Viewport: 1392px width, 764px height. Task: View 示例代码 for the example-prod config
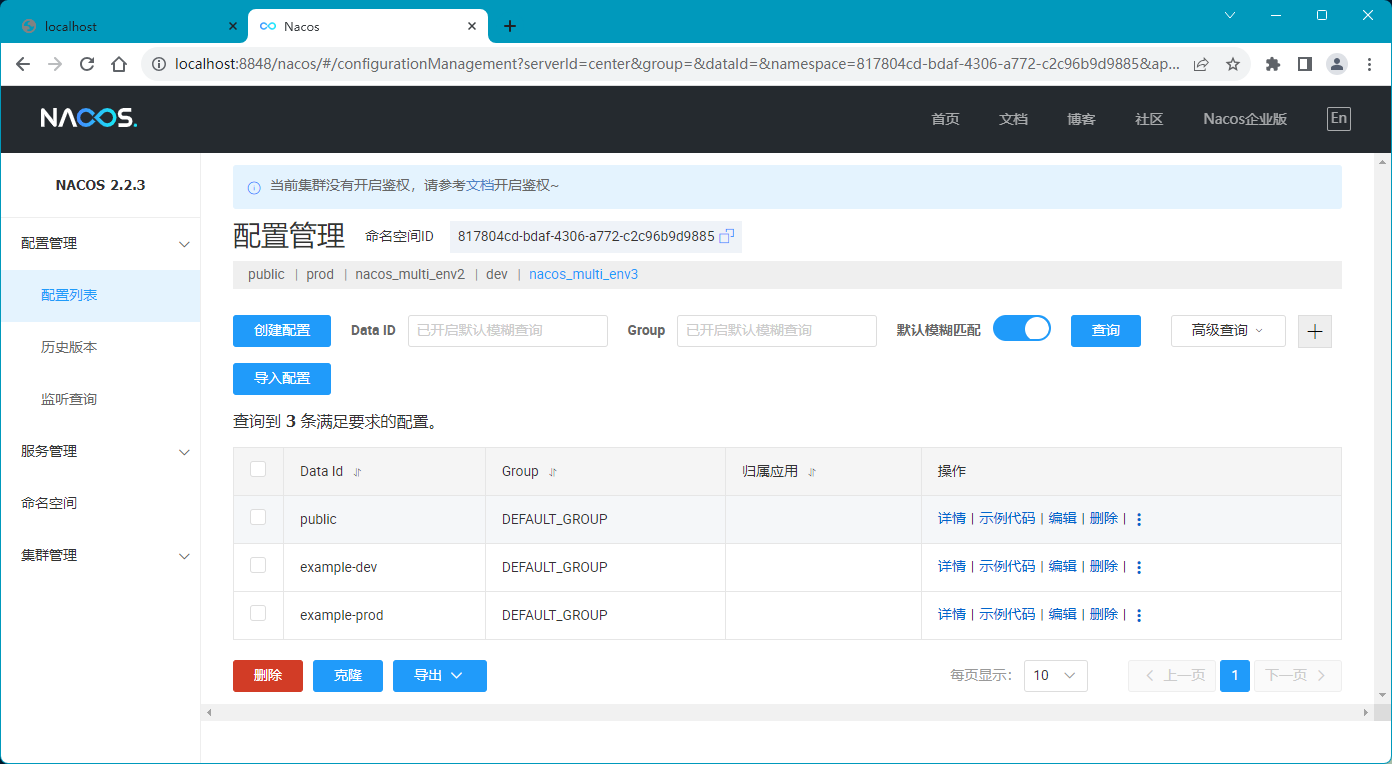click(1007, 615)
